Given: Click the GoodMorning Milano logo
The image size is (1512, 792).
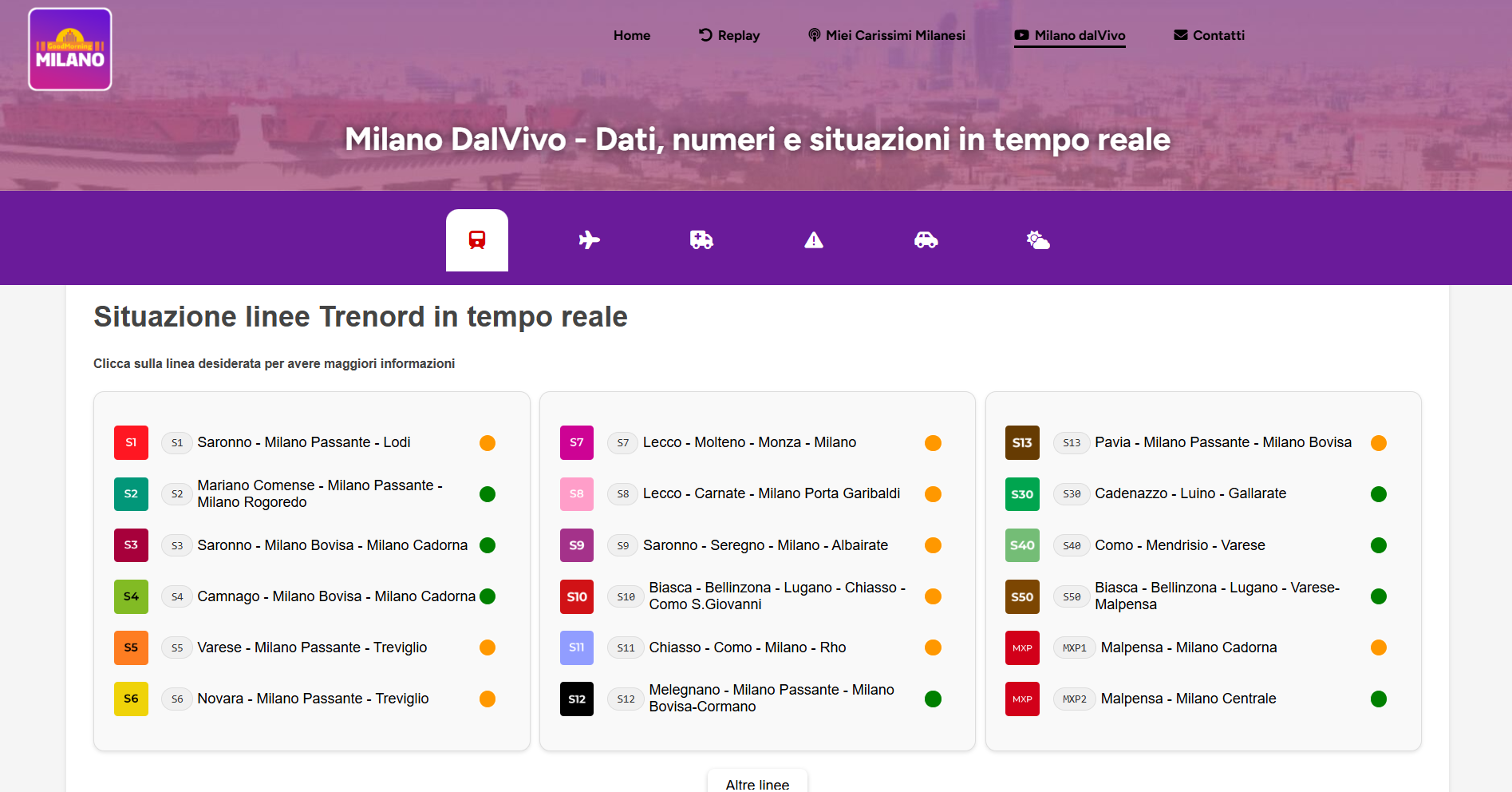Looking at the screenshot, I should coord(70,49).
